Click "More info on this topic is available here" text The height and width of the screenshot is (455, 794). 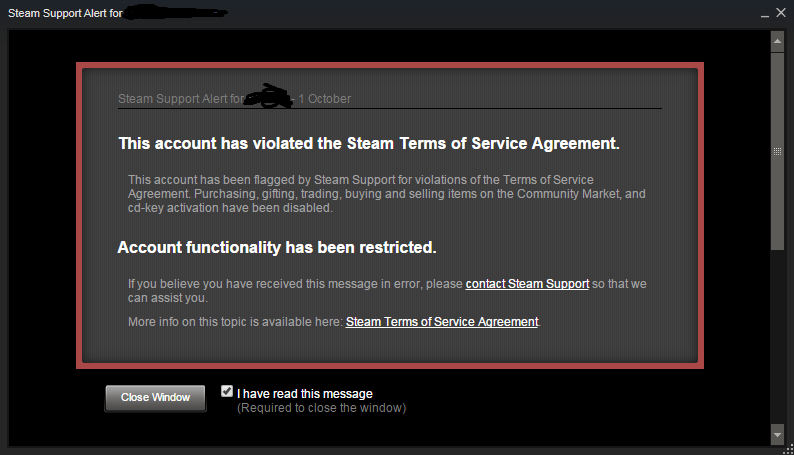tap(235, 322)
